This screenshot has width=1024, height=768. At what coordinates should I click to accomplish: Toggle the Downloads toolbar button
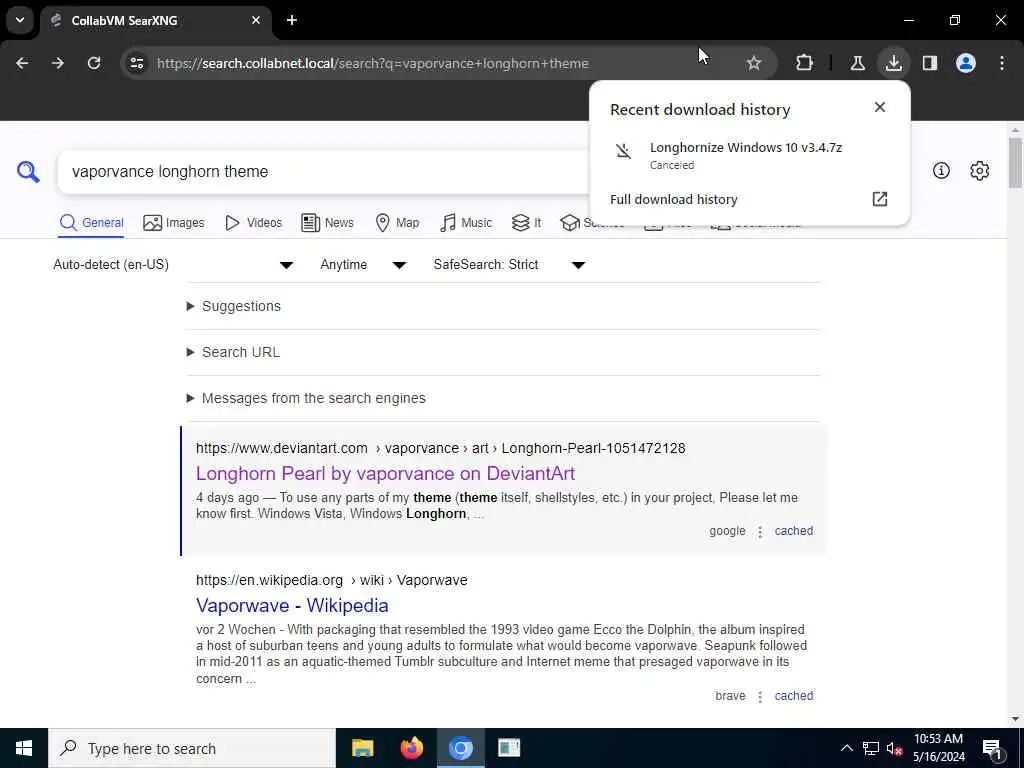(893, 63)
